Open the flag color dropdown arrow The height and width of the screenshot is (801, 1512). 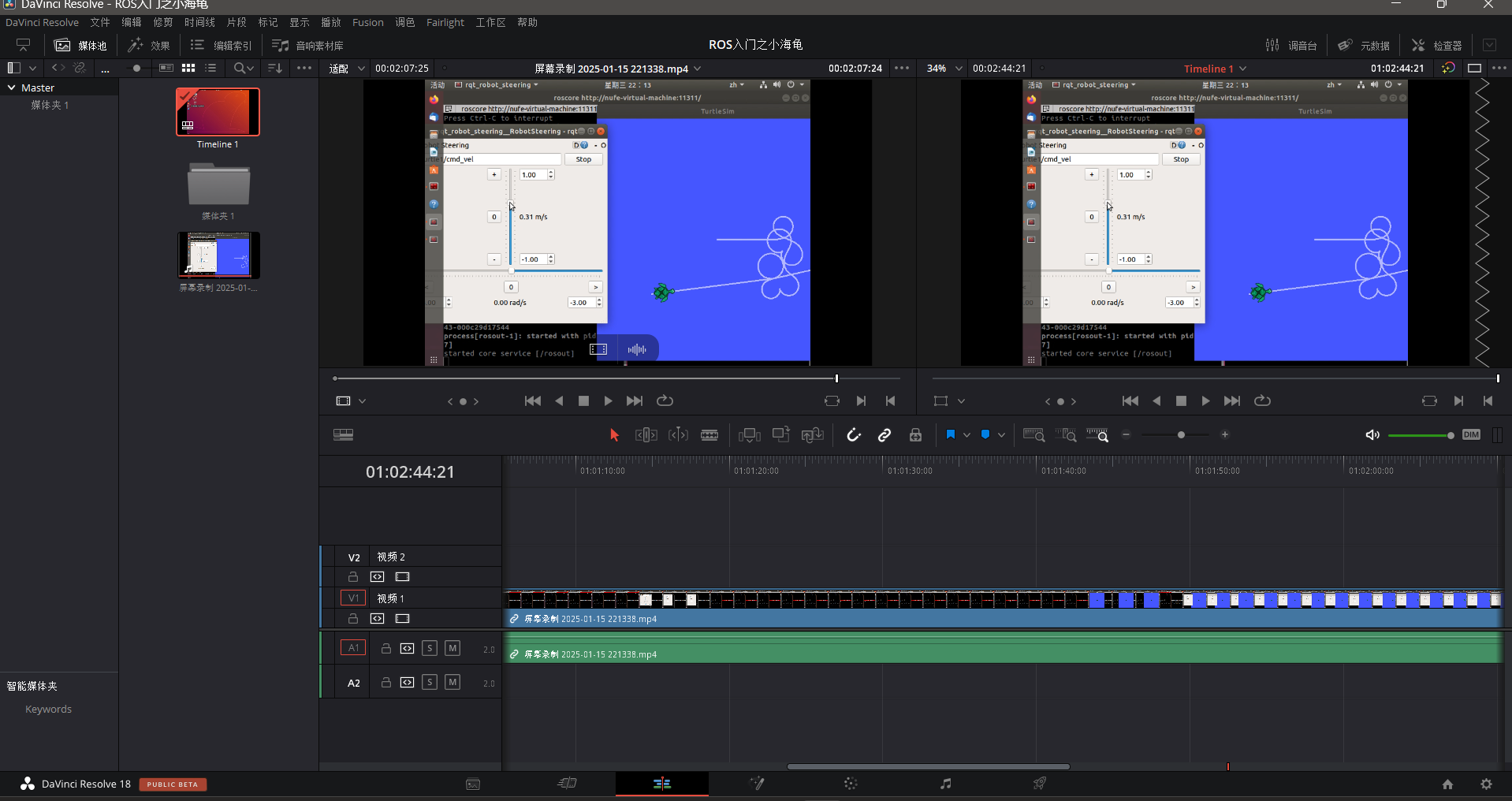click(966, 435)
